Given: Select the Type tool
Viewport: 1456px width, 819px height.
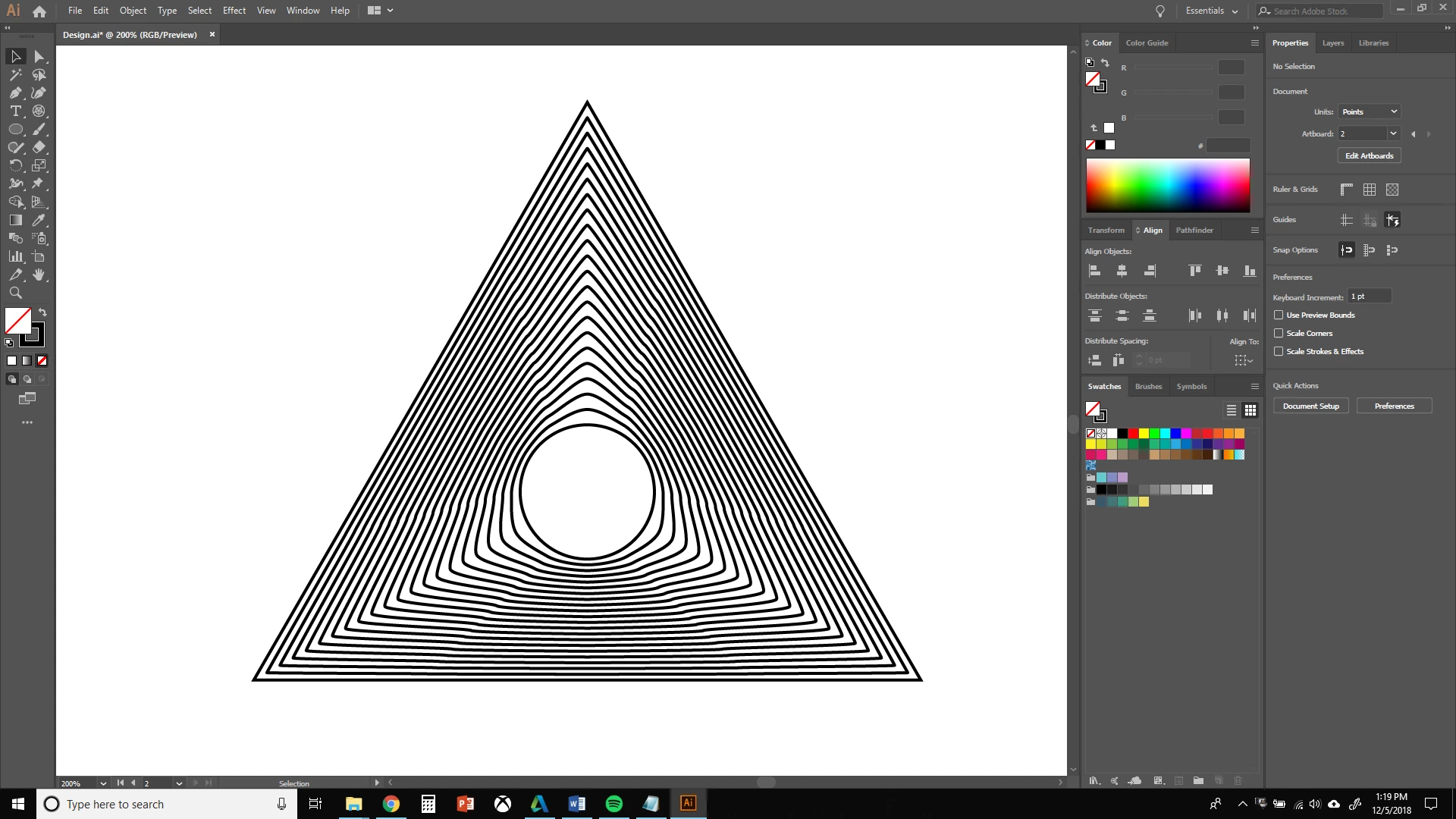Looking at the screenshot, I should [x=15, y=111].
